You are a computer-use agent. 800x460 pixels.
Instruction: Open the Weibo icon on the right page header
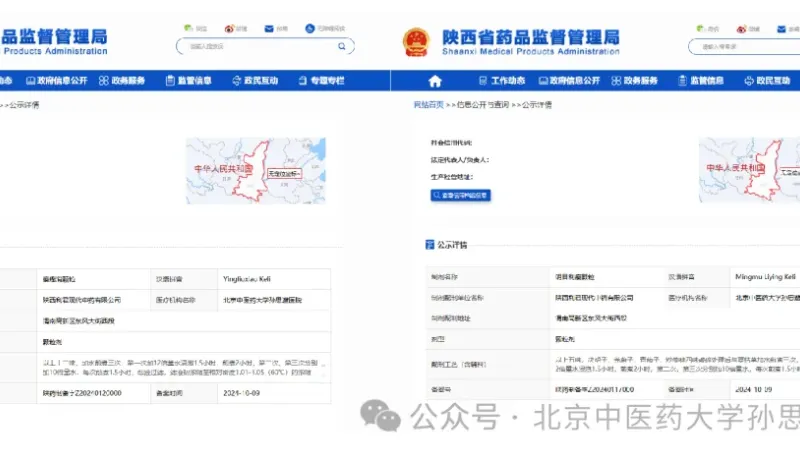tap(741, 29)
